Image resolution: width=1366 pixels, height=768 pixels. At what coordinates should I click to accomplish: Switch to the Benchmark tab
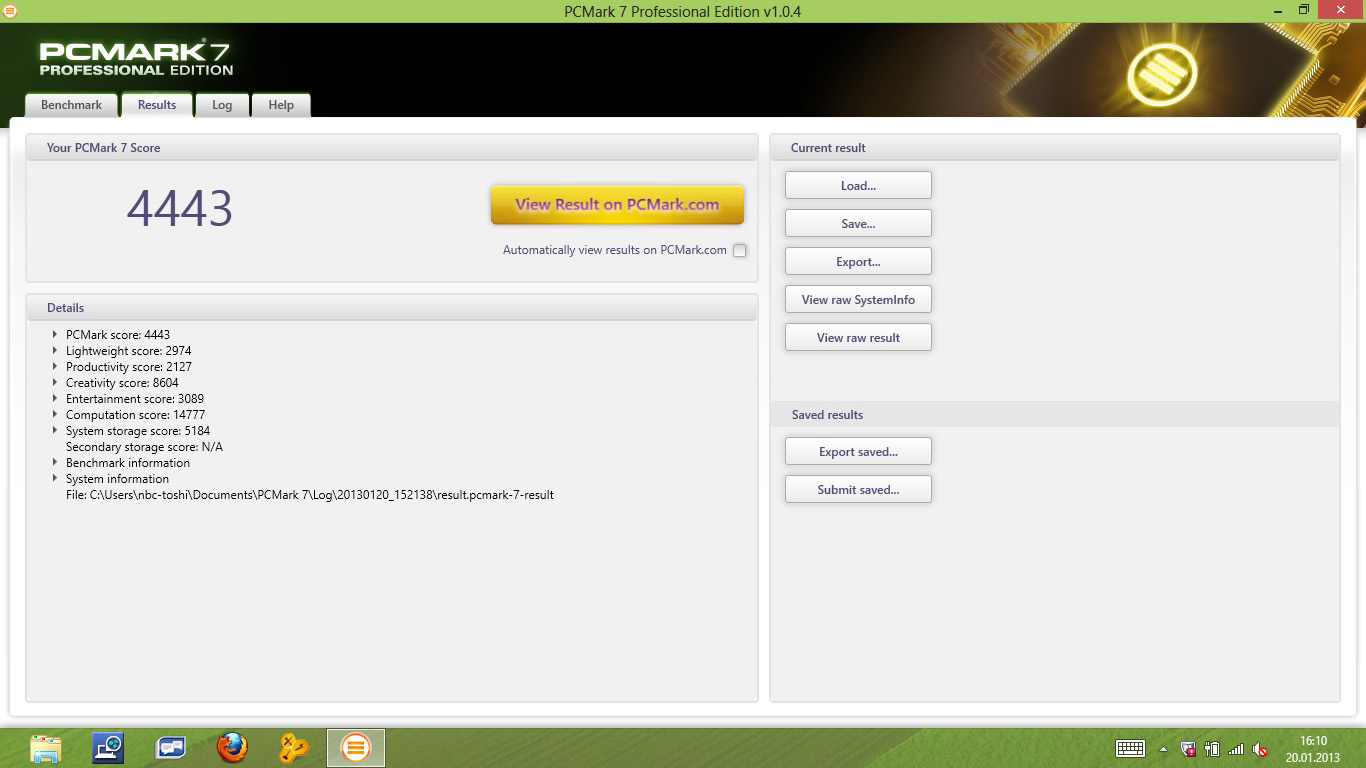tap(72, 105)
